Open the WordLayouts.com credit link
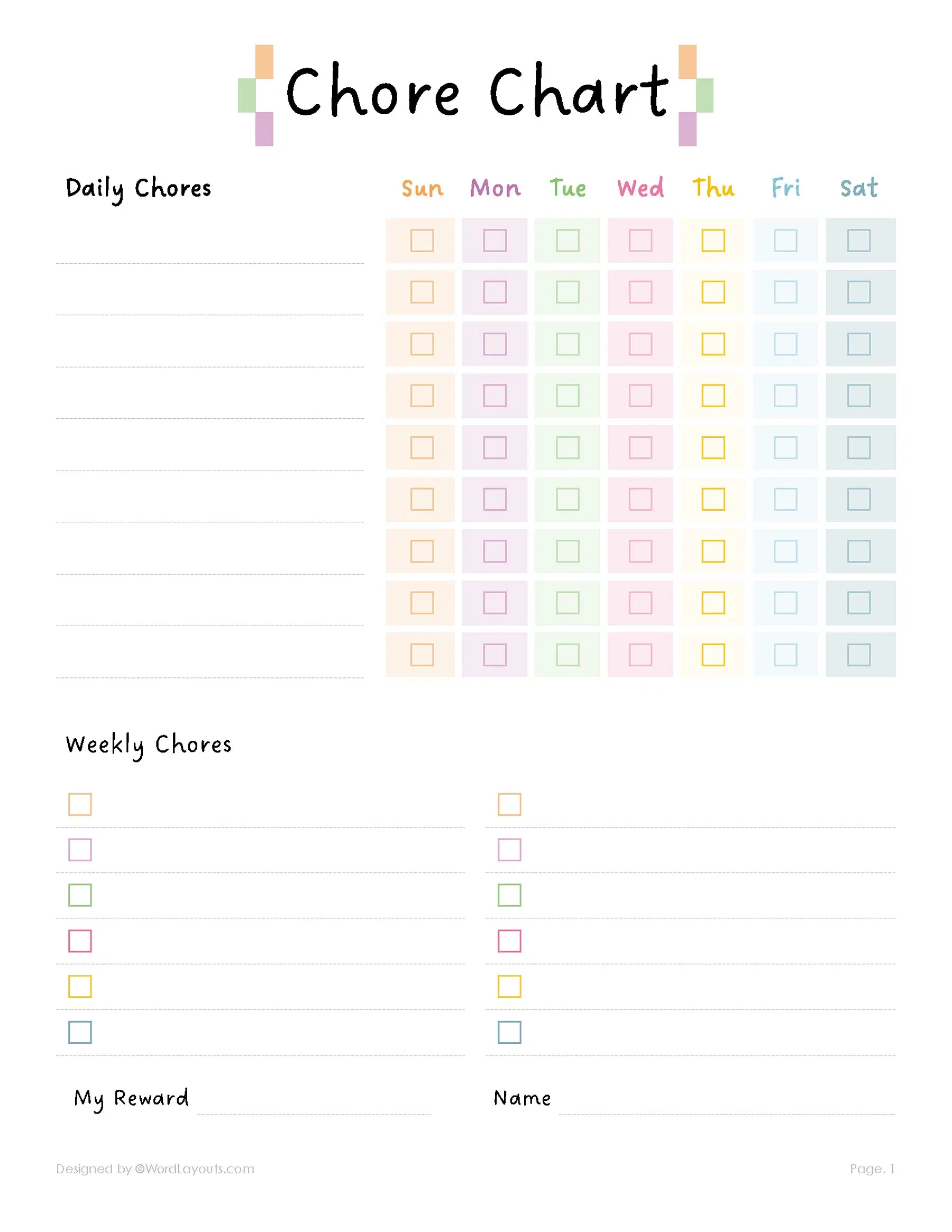This screenshot has height=1232, width=952. click(x=194, y=1169)
